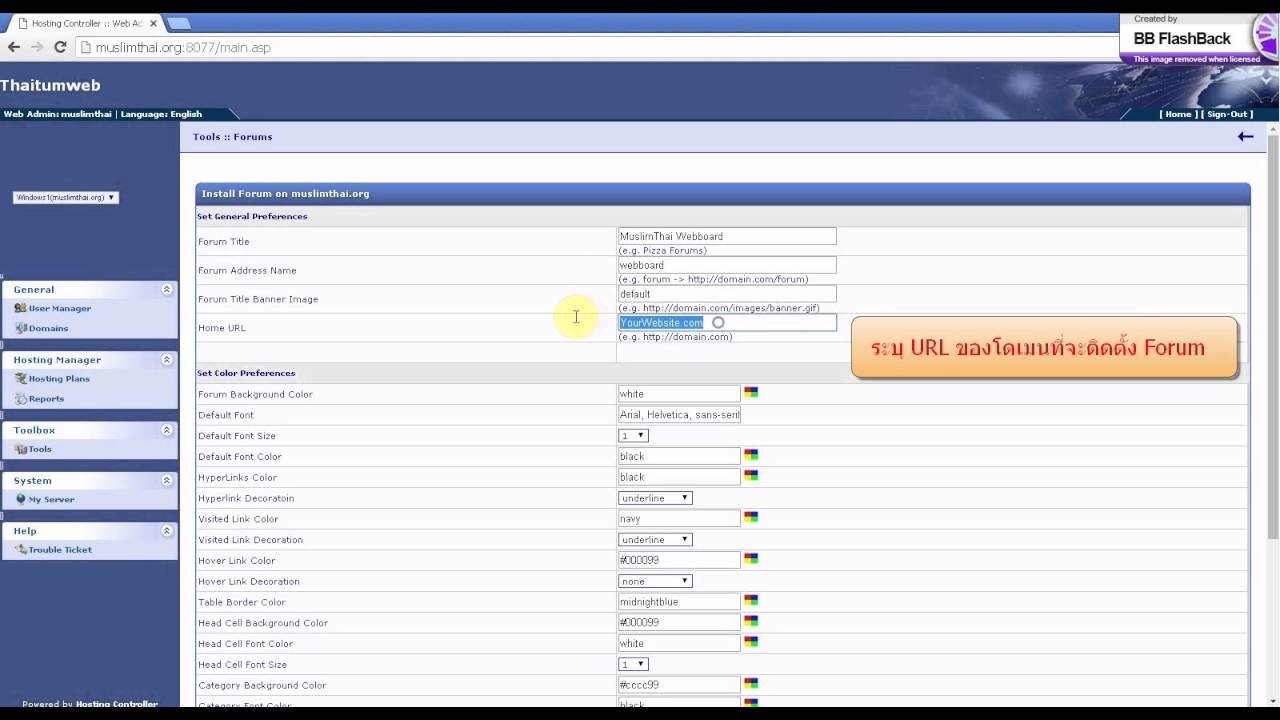Open color picker for Head Cell Font Color
The image size is (1280, 720).
[x=751, y=642]
